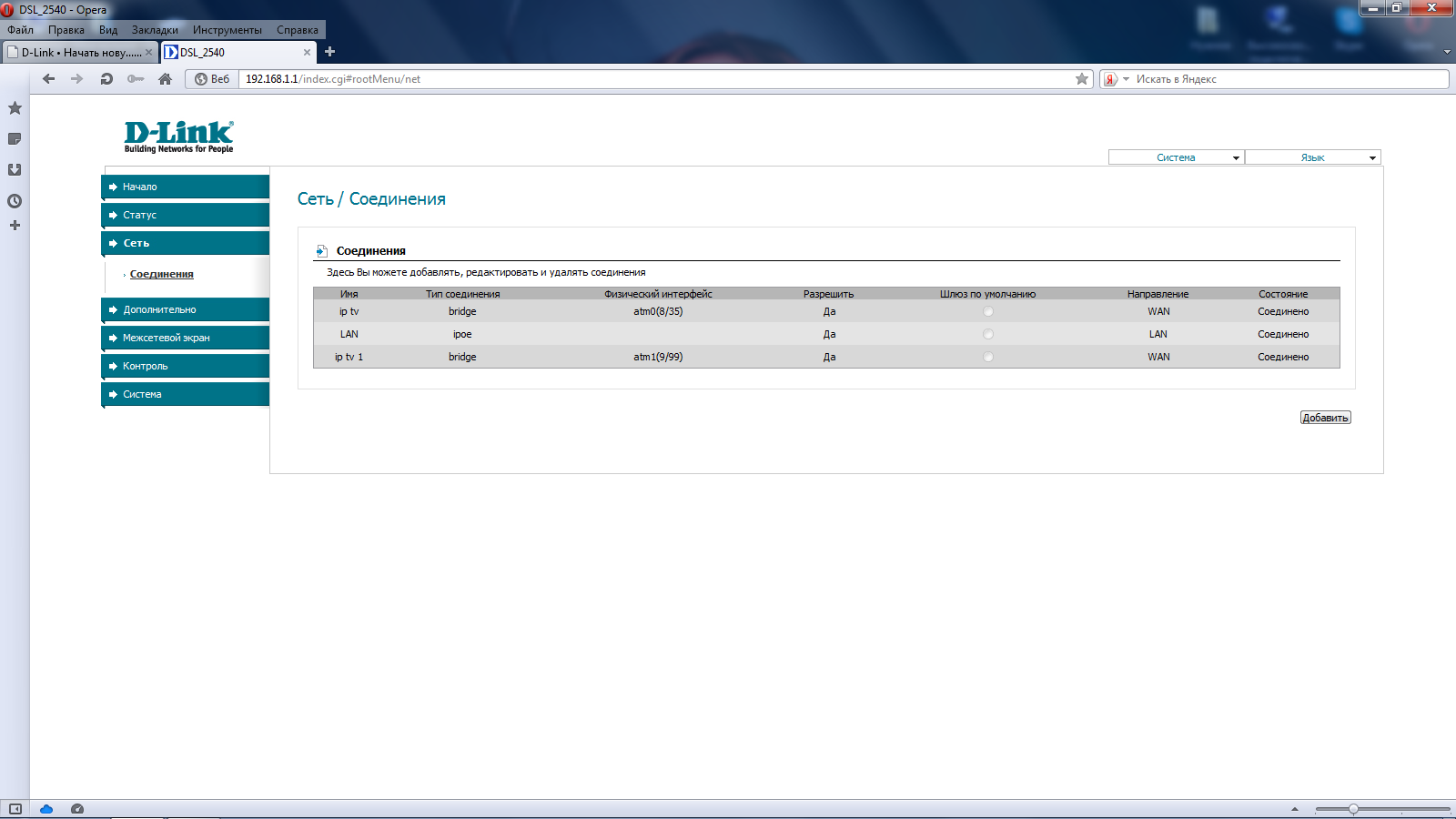Screen dimensions: 1456x819
Task: Click the Добавить button
Action: point(1325,418)
